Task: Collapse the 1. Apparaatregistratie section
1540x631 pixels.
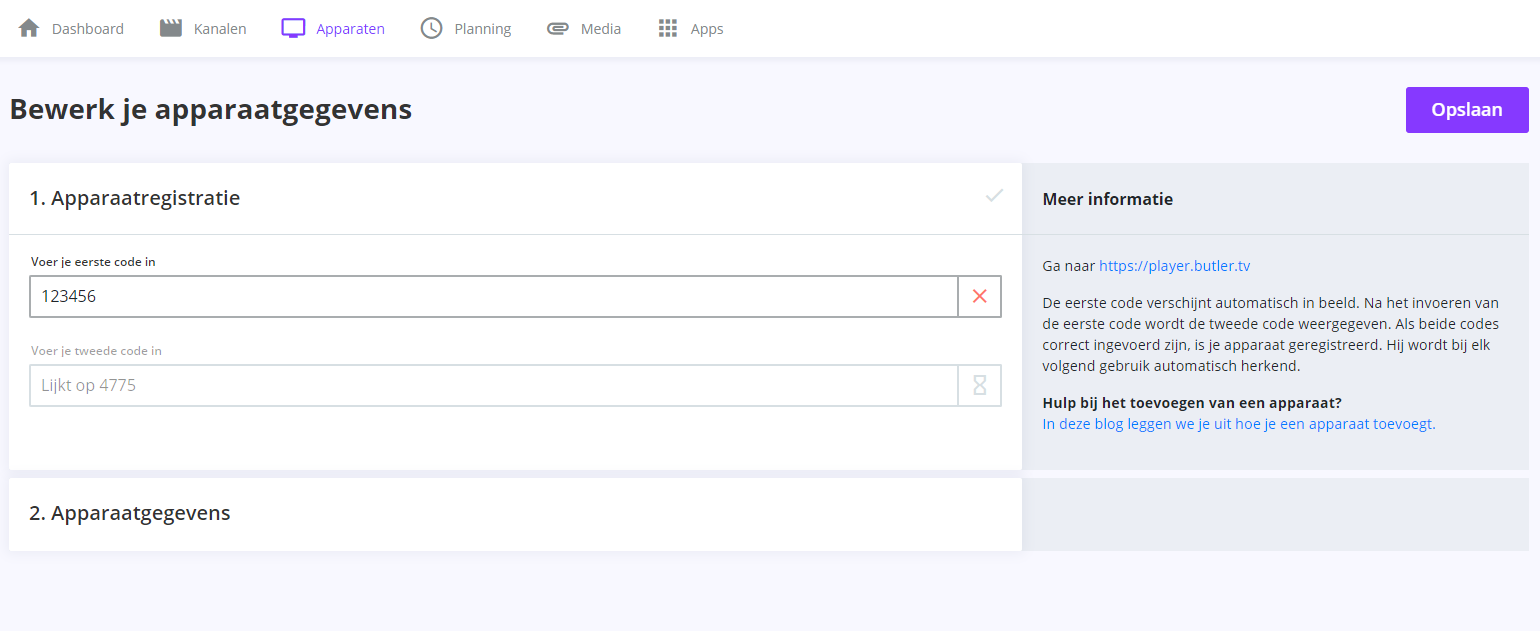Action: click(x=135, y=198)
